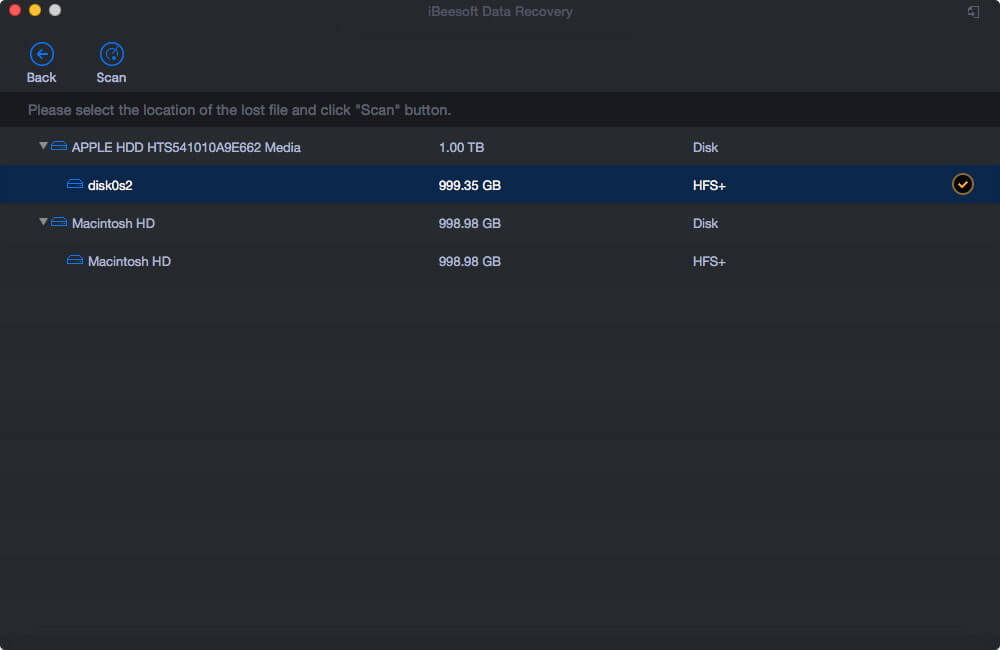Click the drive icon beside APPLE HDD HTS541010A9E662 Media

[59, 147]
